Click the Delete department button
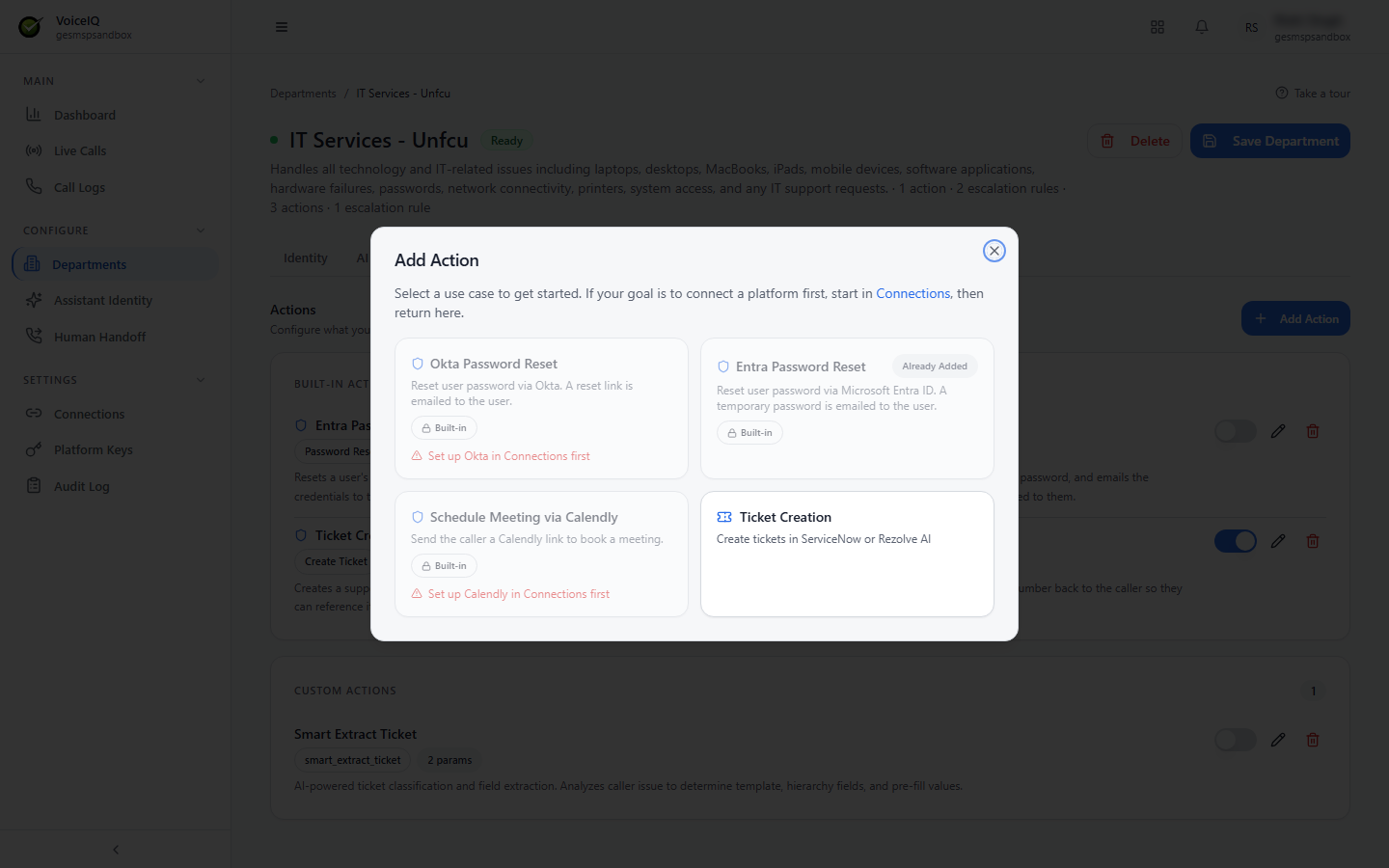 point(1134,141)
